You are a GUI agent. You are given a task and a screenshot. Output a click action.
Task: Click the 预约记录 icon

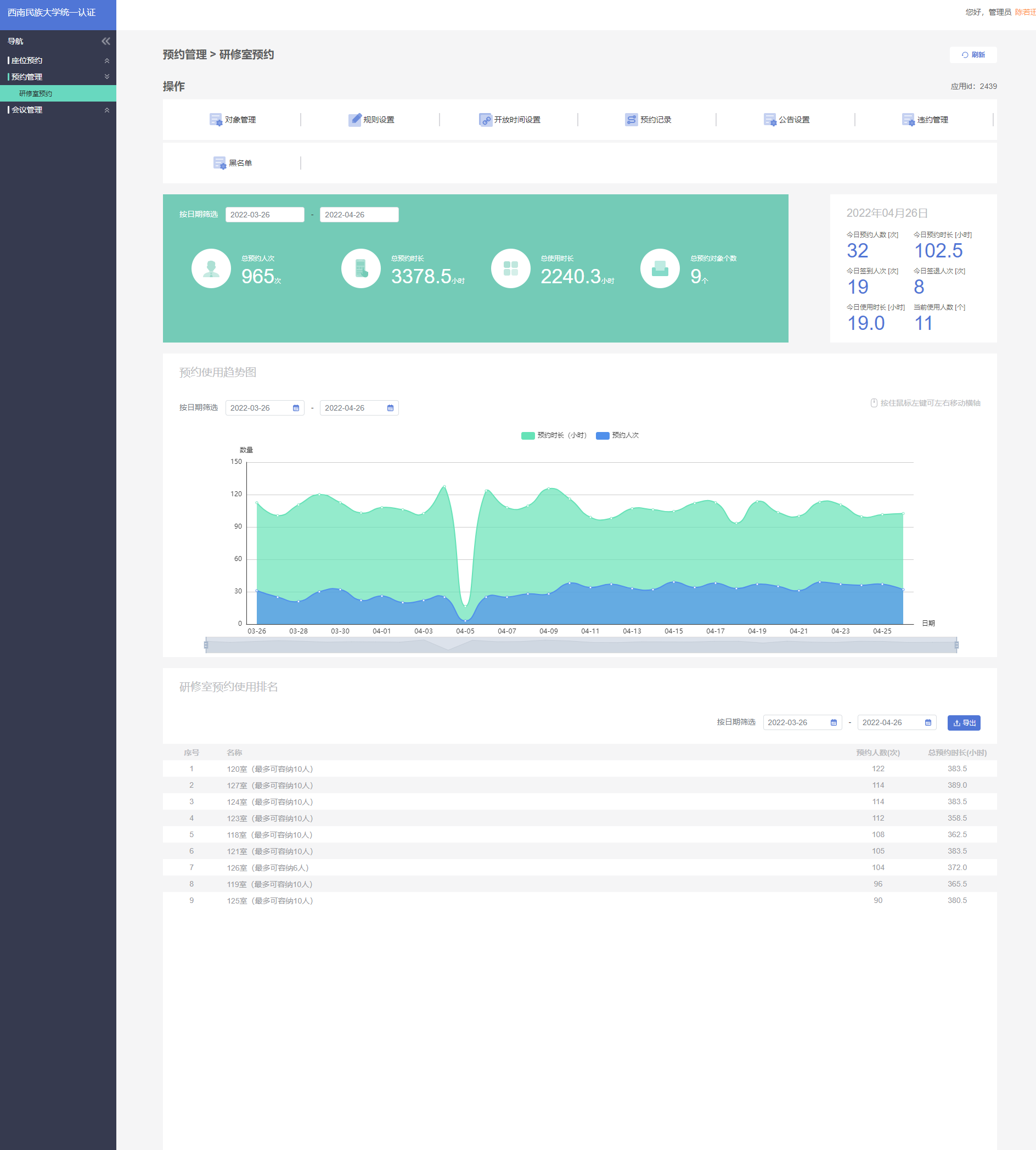(630, 120)
